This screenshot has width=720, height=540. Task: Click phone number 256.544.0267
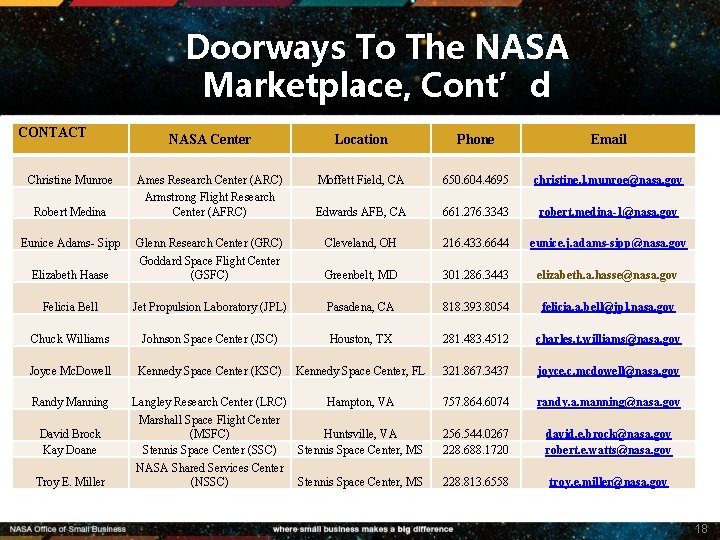(475, 434)
